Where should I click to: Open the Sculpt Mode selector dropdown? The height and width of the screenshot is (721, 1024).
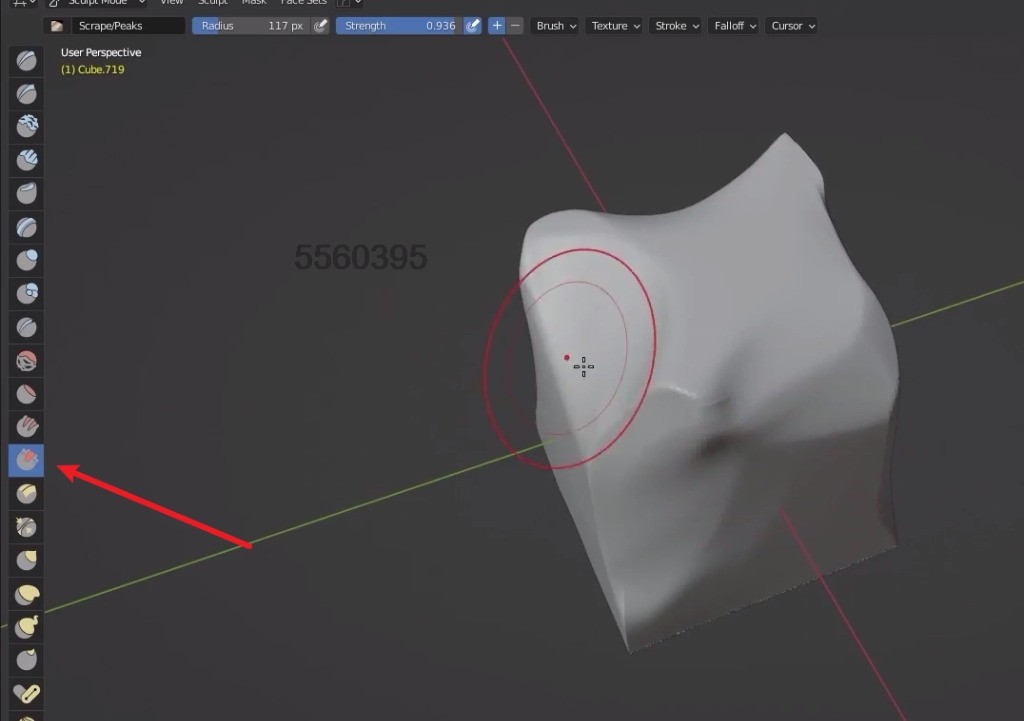[97, 3]
